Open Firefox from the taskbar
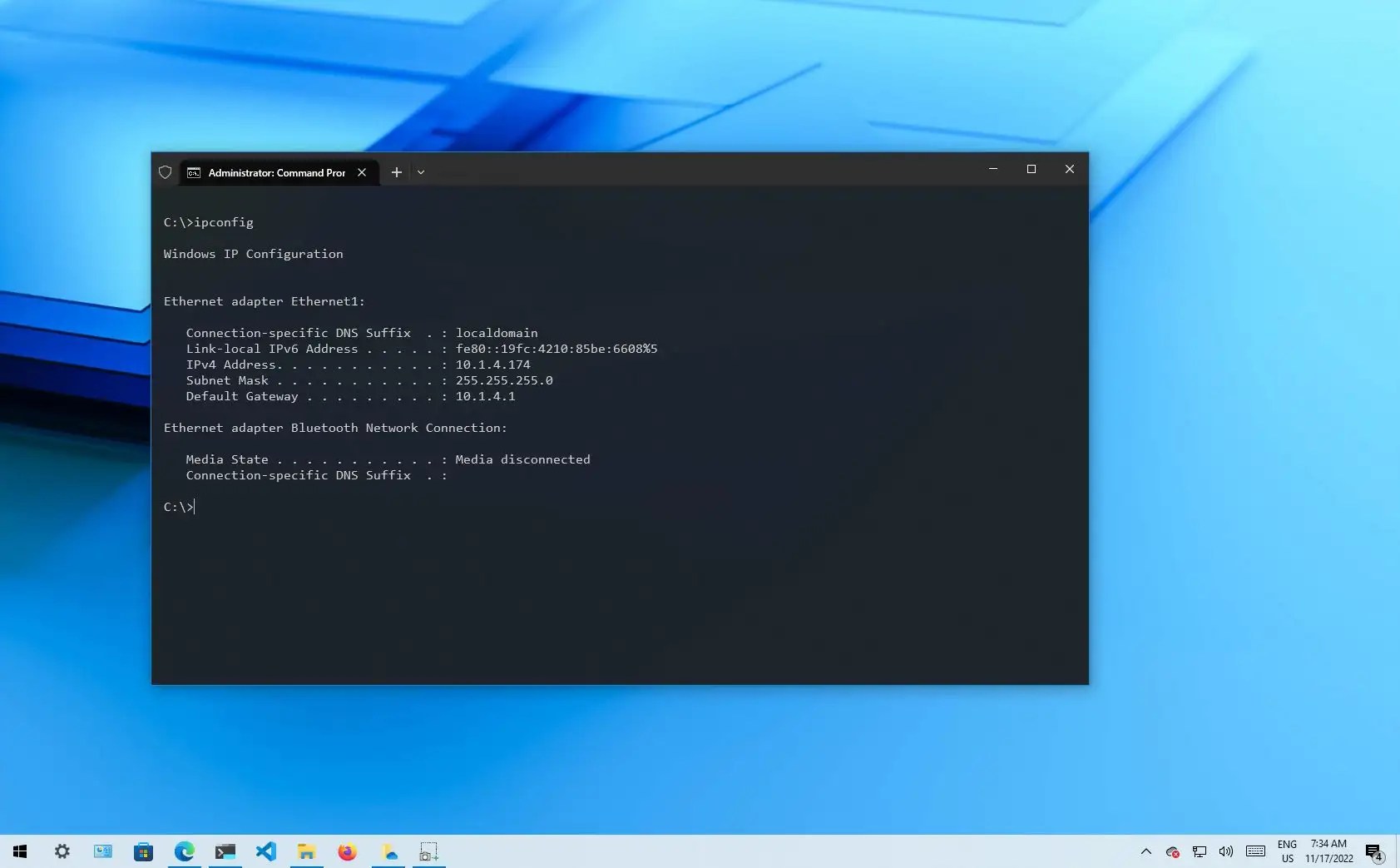 pos(347,851)
